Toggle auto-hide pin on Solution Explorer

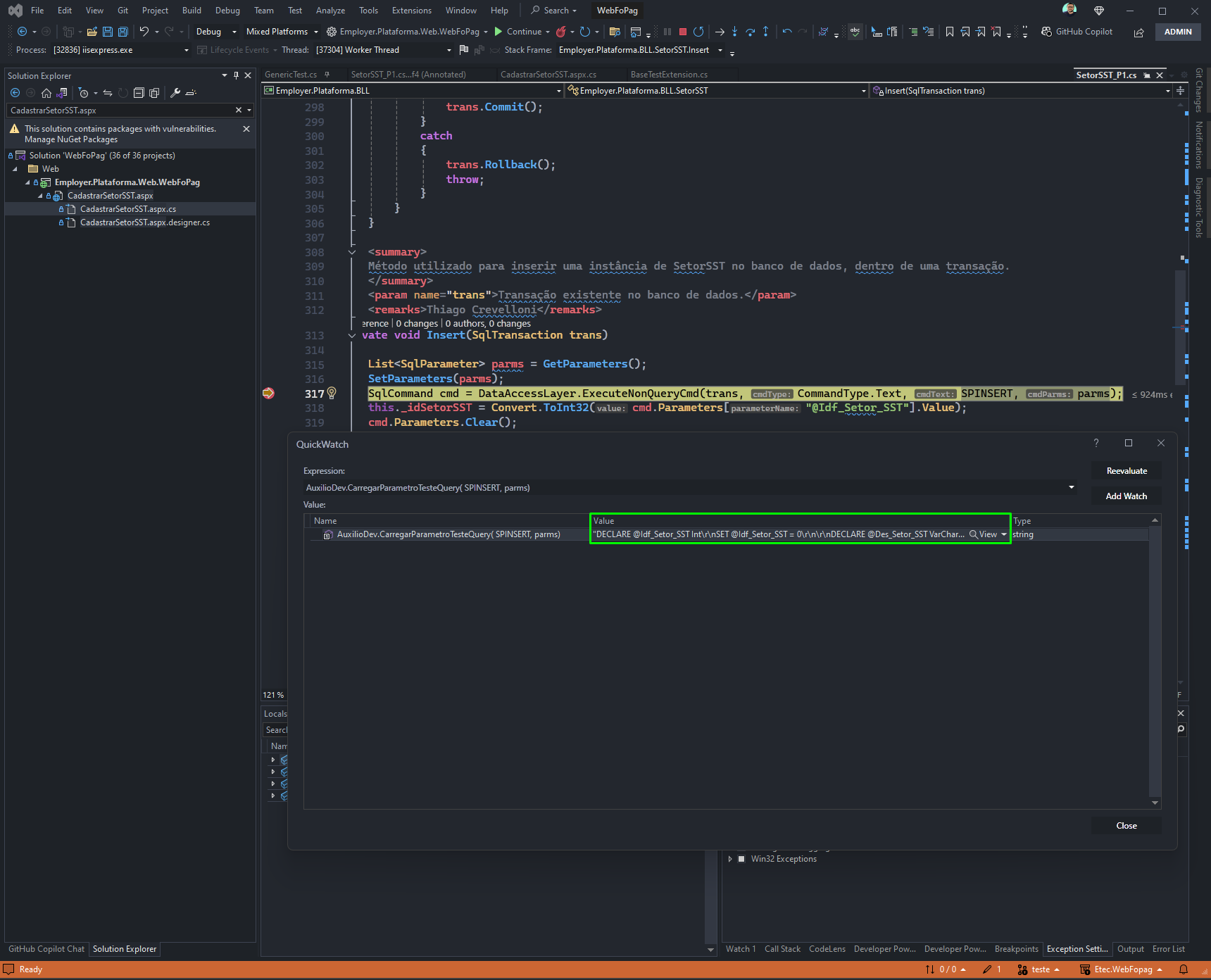click(x=236, y=75)
